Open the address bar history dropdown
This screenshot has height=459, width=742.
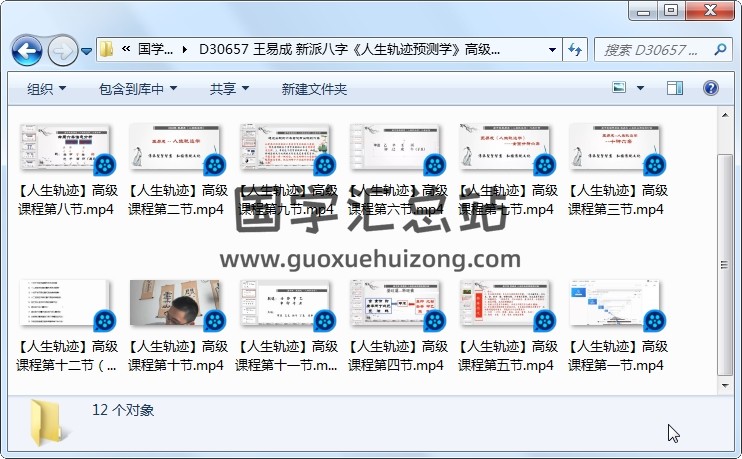click(552, 50)
